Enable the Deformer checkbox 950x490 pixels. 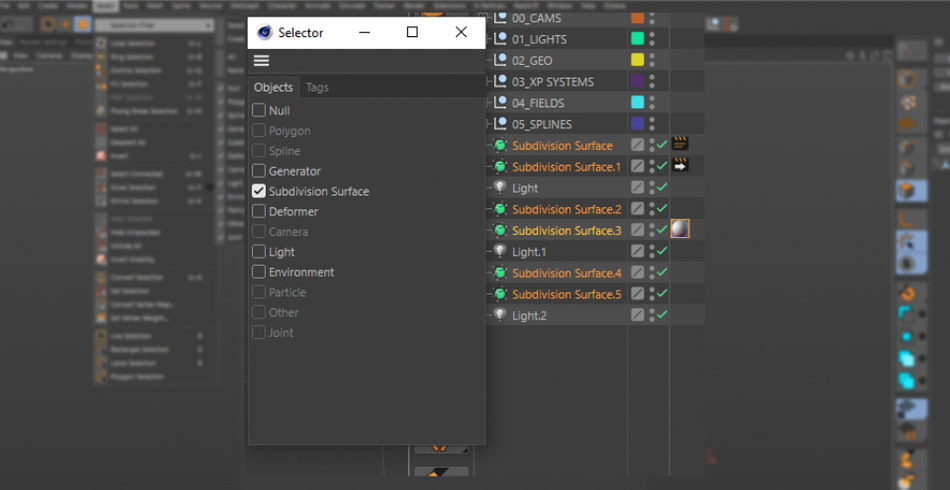pyautogui.click(x=259, y=211)
